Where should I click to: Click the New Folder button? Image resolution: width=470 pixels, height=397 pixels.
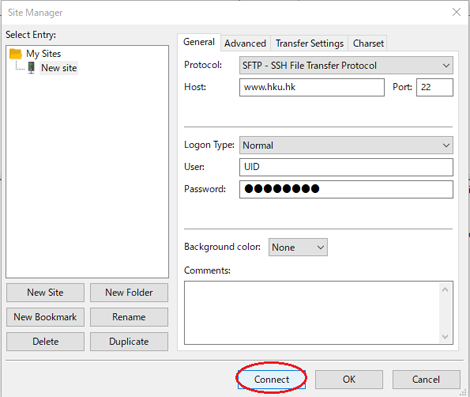pyautogui.click(x=129, y=293)
